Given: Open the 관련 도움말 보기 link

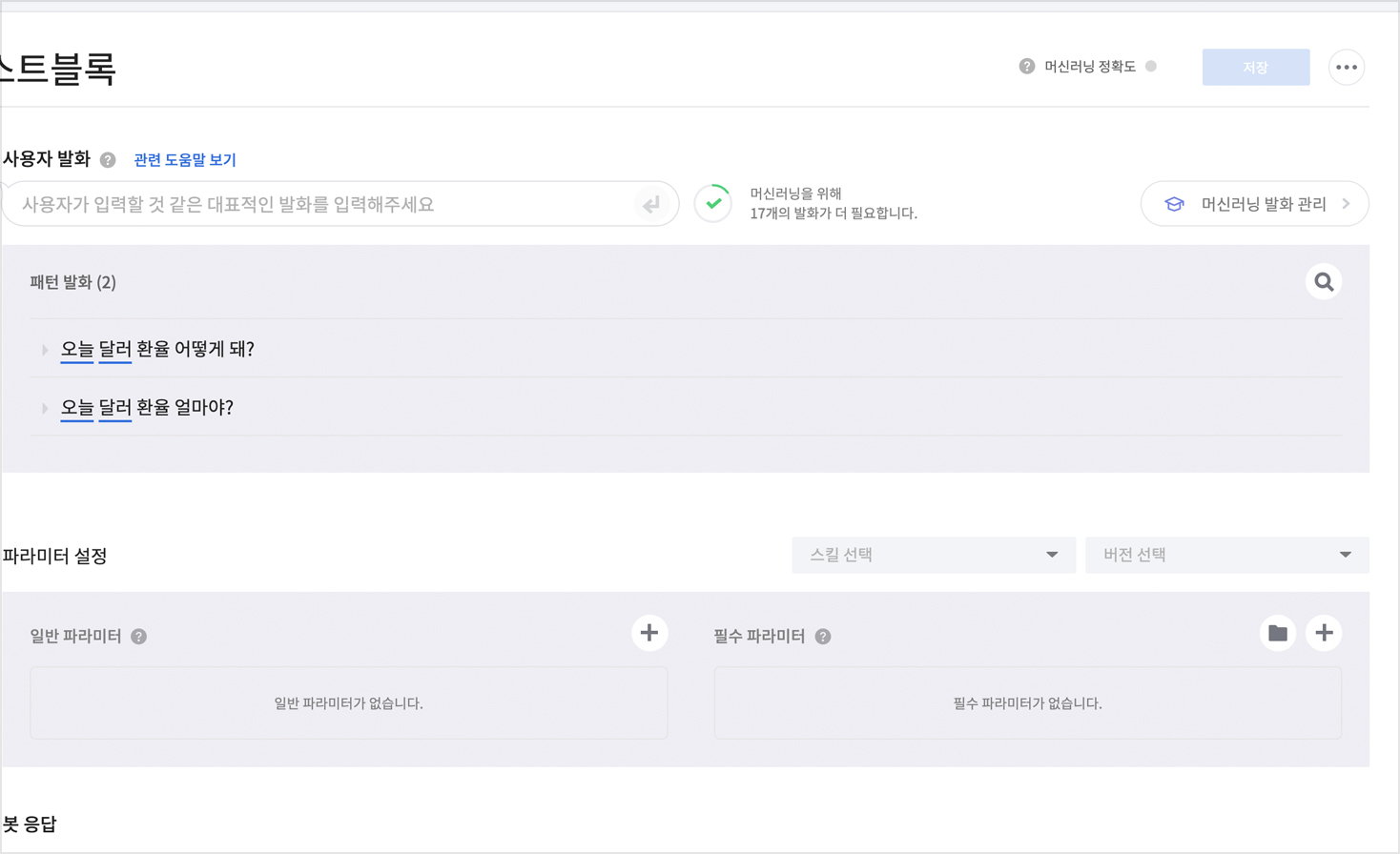Looking at the screenshot, I should (185, 160).
